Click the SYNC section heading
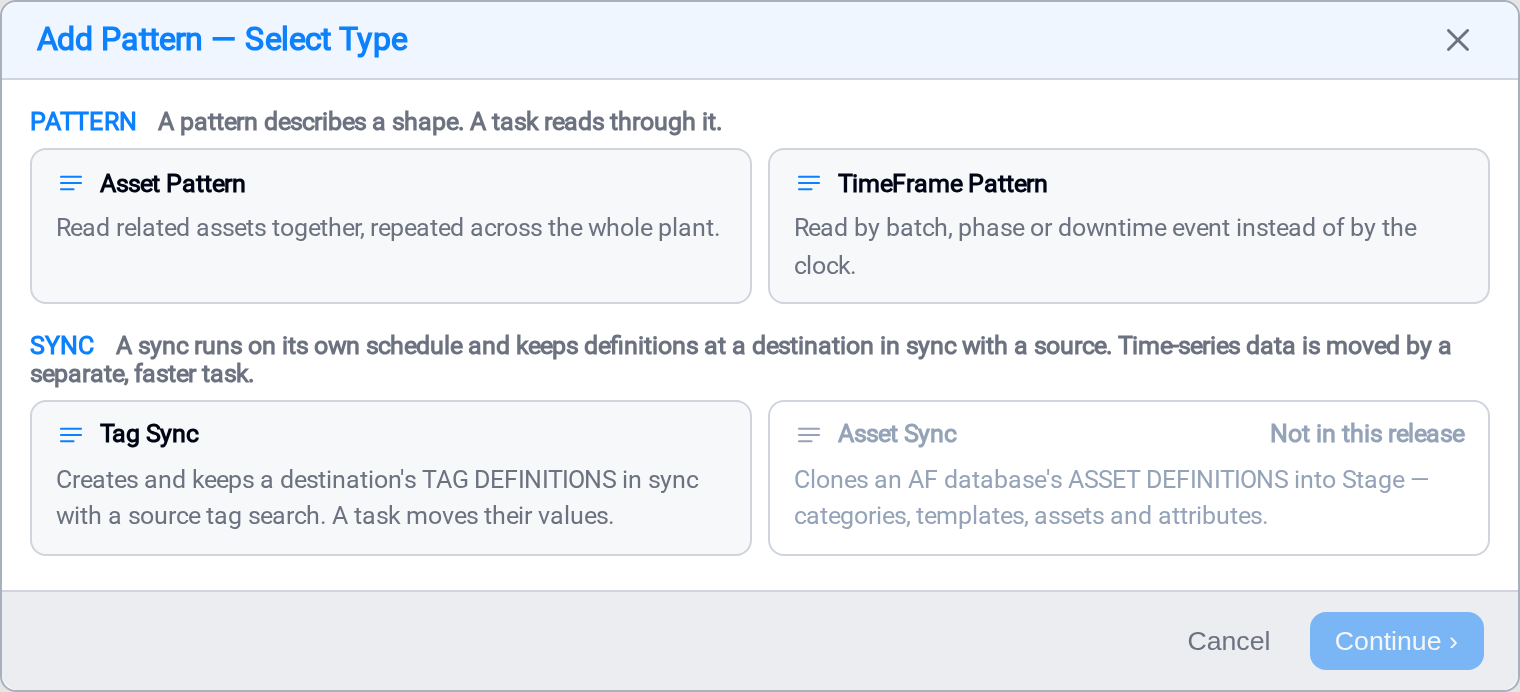 [63, 346]
